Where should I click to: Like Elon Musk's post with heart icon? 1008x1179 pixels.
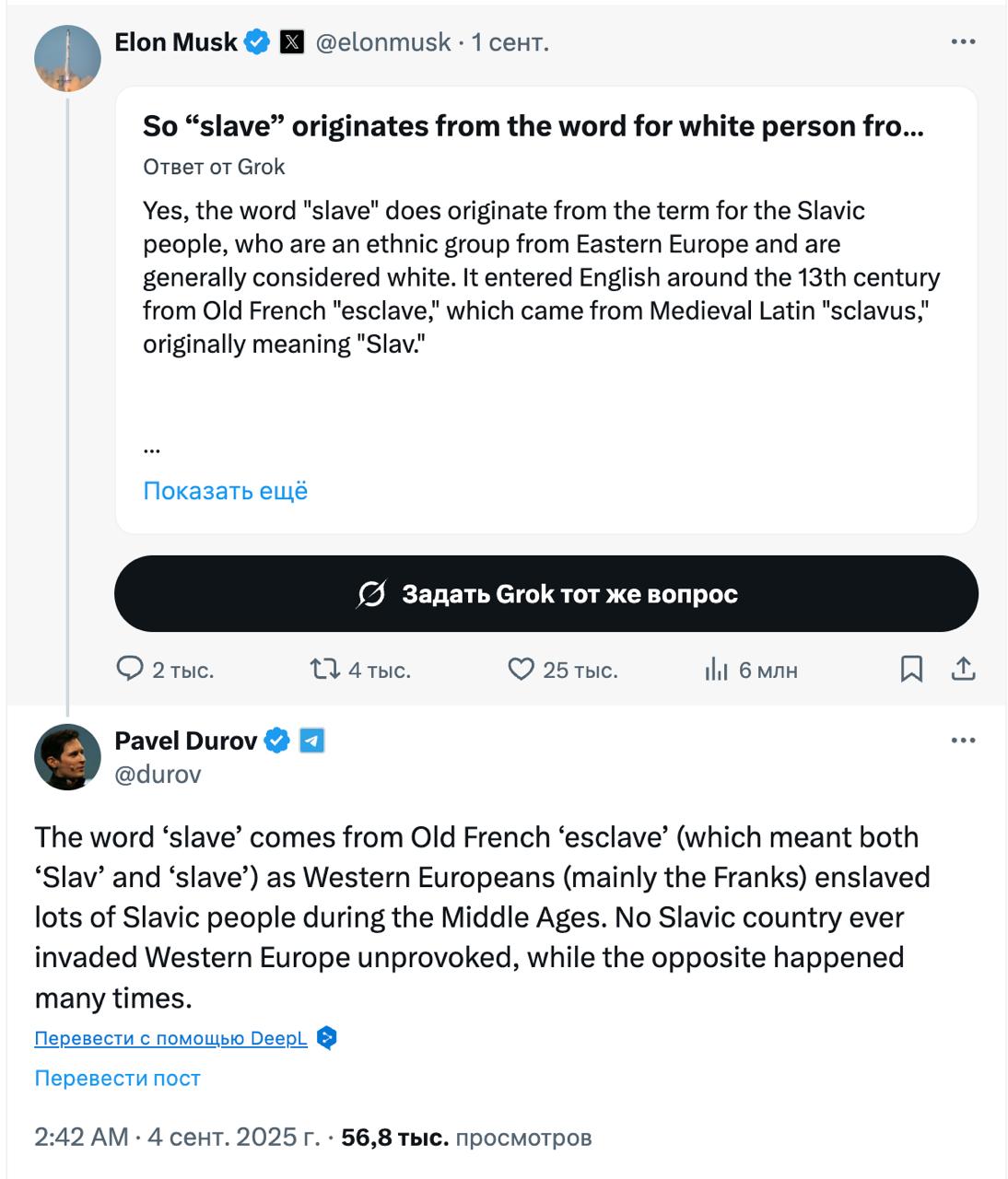[x=522, y=669]
